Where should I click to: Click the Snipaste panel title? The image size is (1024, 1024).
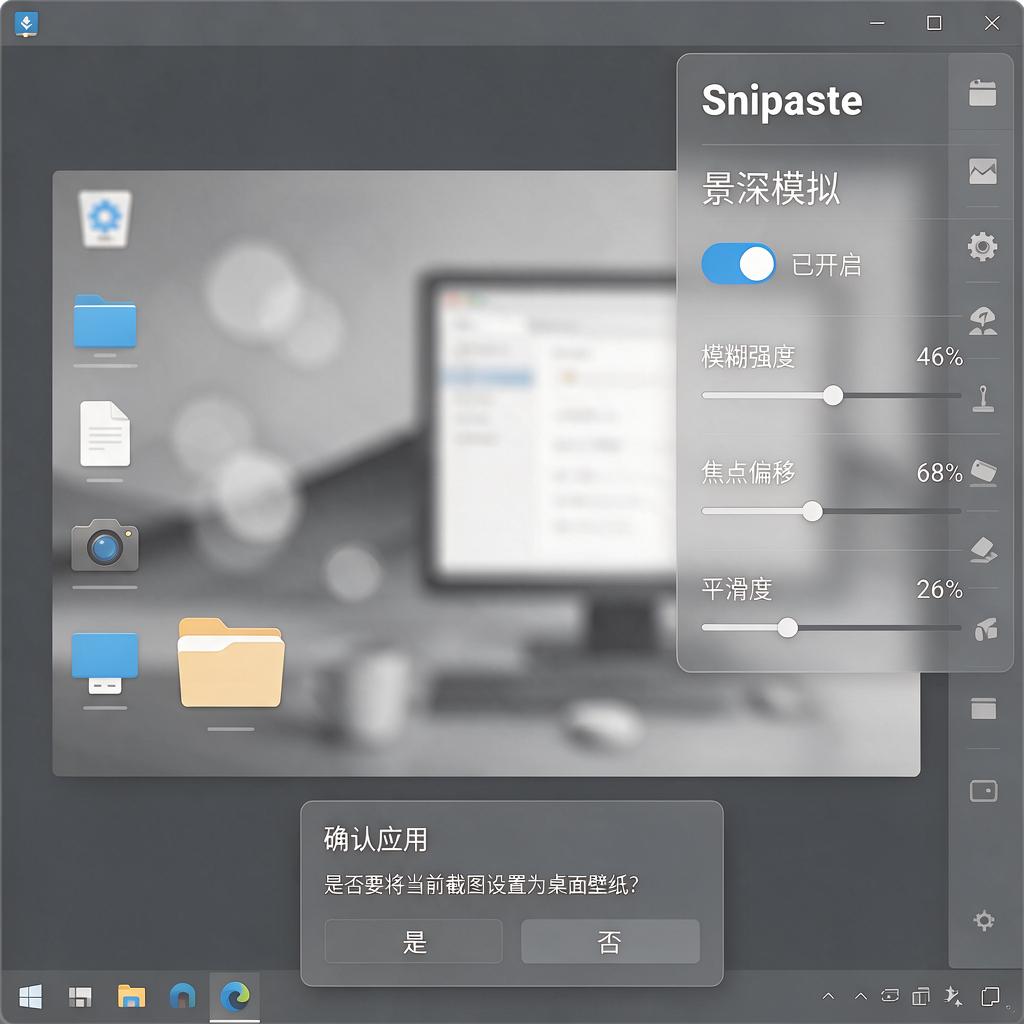(x=782, y=102)
